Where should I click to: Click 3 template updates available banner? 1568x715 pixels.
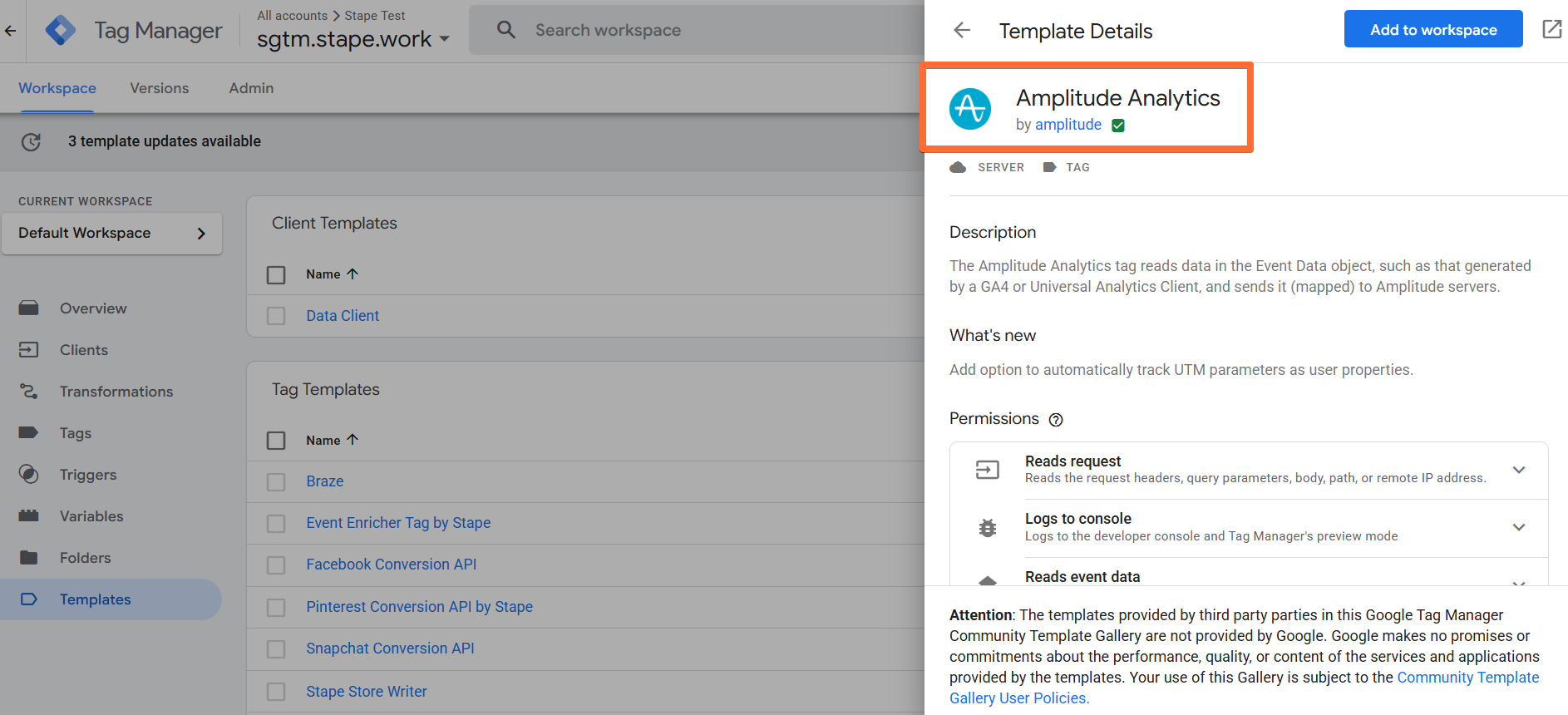point(165,141)
